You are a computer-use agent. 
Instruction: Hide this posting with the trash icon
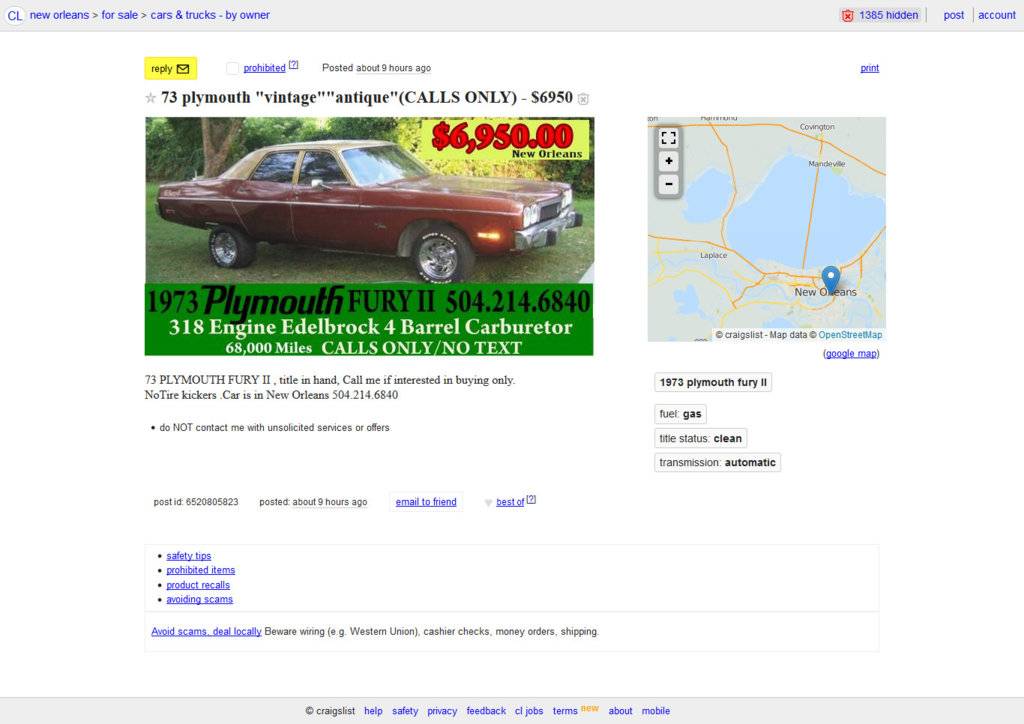click(583, 99)
